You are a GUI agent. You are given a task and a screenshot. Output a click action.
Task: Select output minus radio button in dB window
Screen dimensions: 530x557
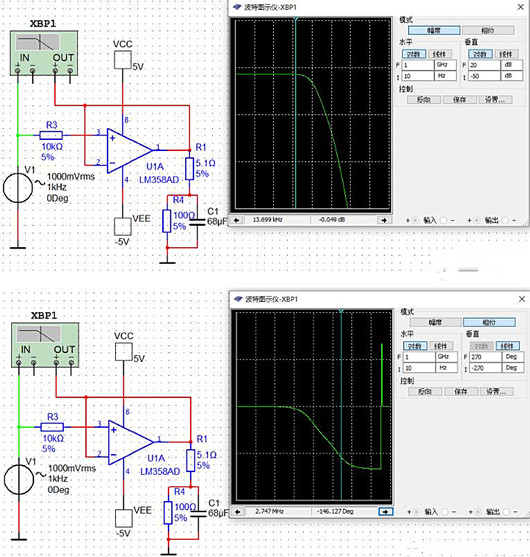pyautogui.click(x=505, y=221)
